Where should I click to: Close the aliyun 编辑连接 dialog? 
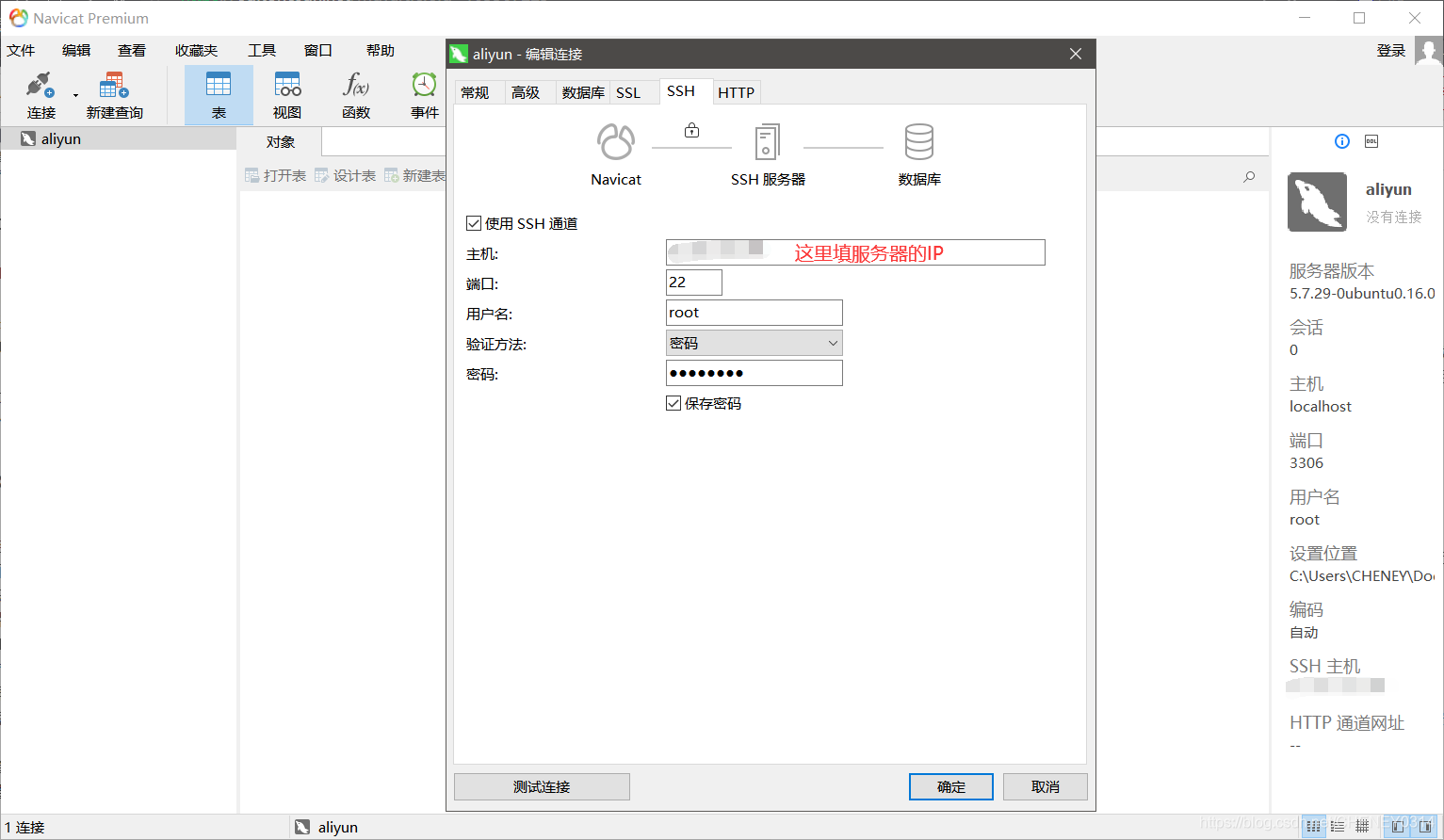pyautogui.click(x=1076, y=54)
